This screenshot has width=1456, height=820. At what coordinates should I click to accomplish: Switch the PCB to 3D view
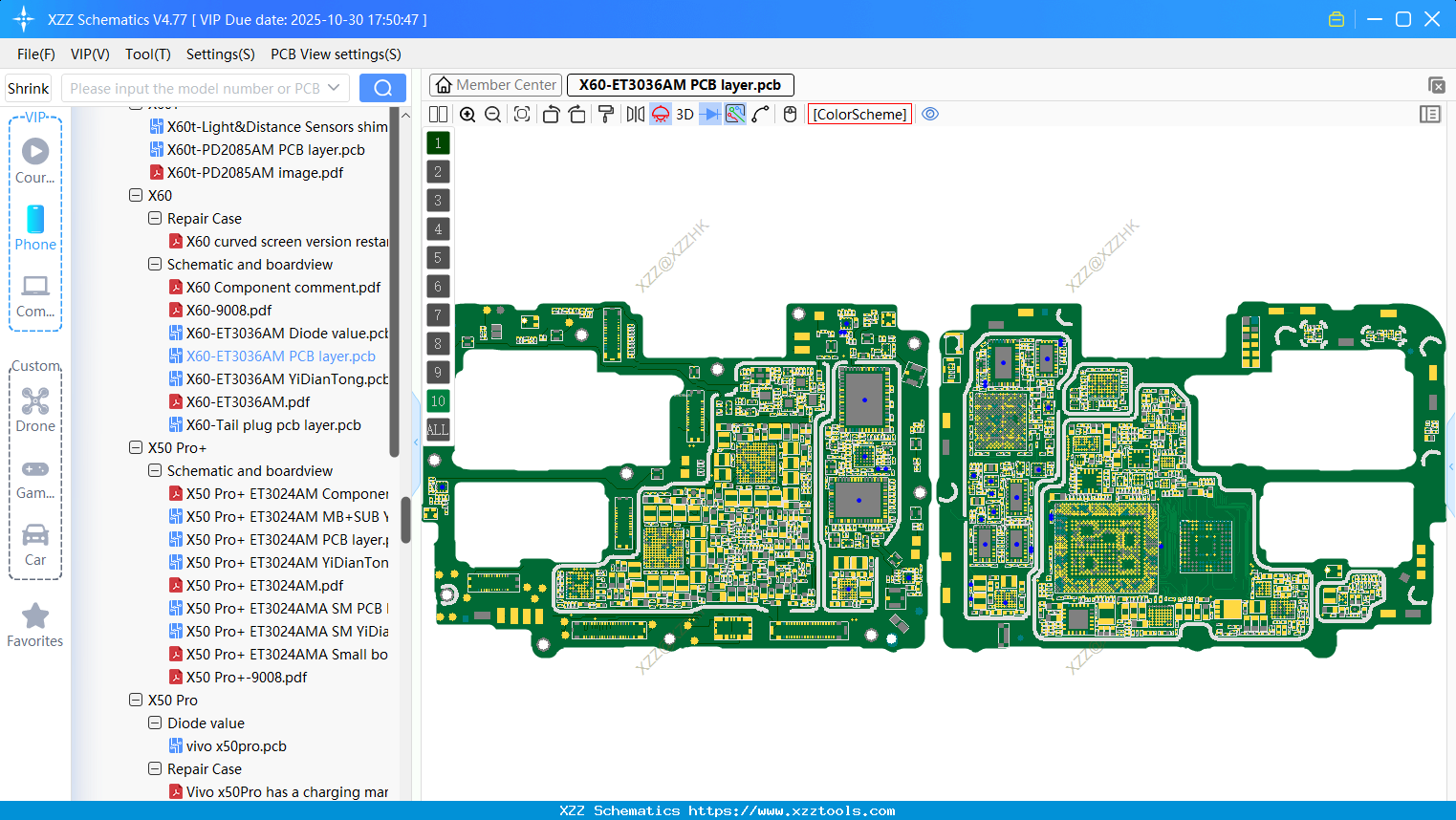pos(685,114)
